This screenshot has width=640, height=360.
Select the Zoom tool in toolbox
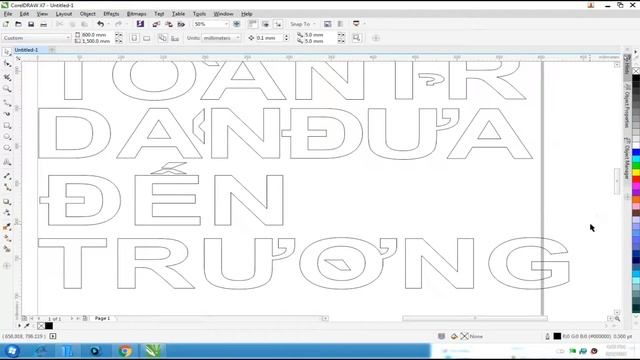7,89
